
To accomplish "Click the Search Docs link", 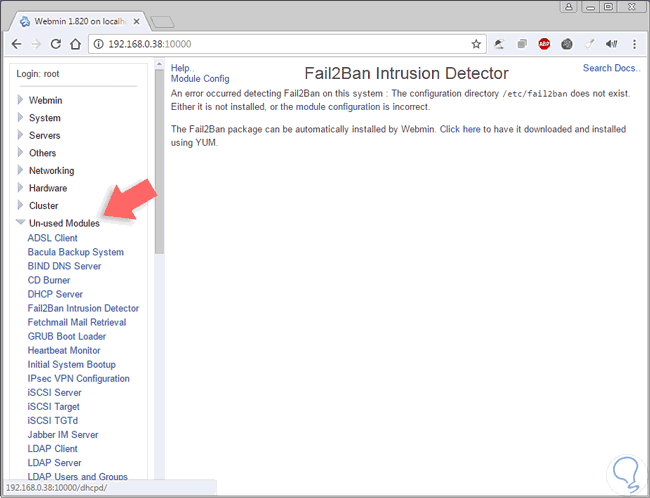I will click(611, 68).
